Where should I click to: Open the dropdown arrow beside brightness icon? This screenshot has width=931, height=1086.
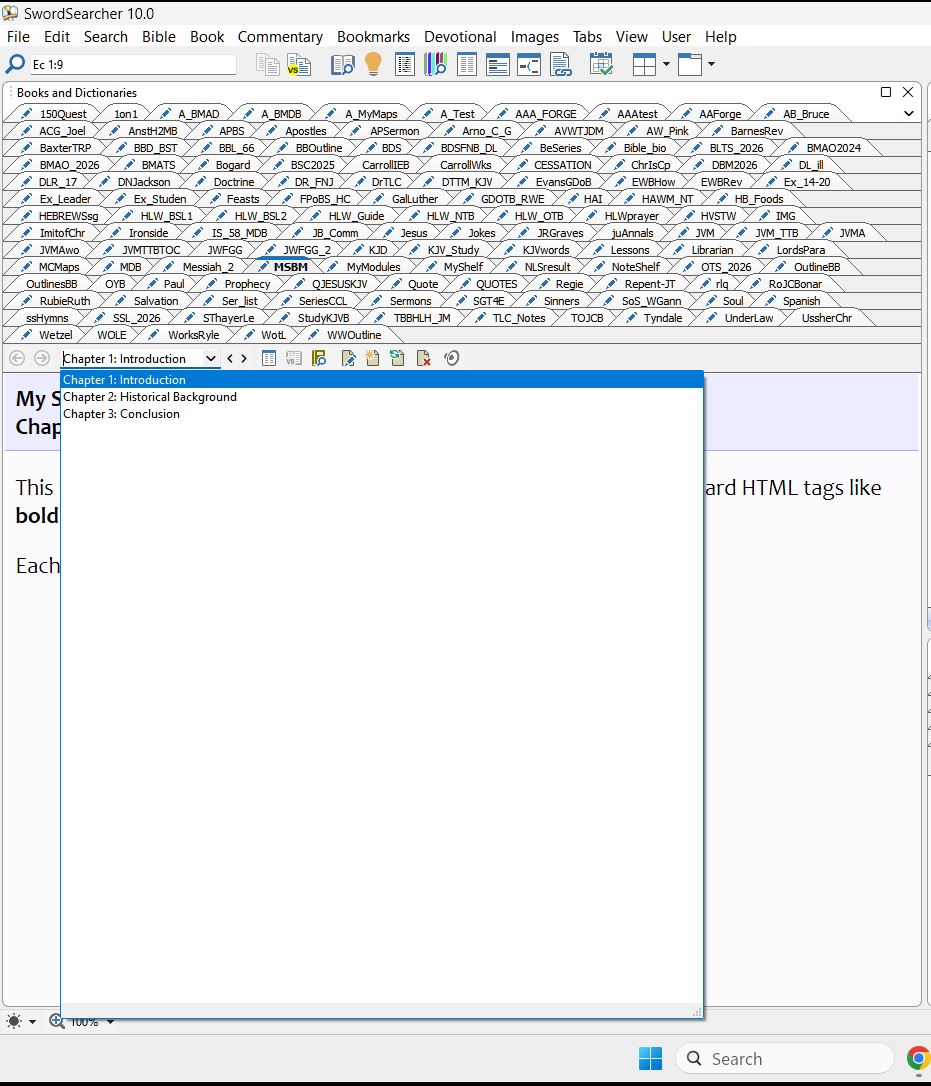[x=32, y=1022]
